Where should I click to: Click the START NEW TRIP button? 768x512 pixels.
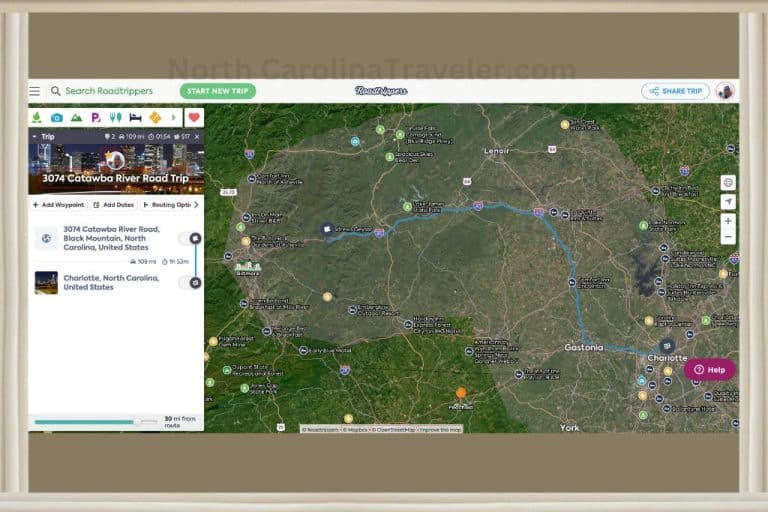(x=218, y=91)
